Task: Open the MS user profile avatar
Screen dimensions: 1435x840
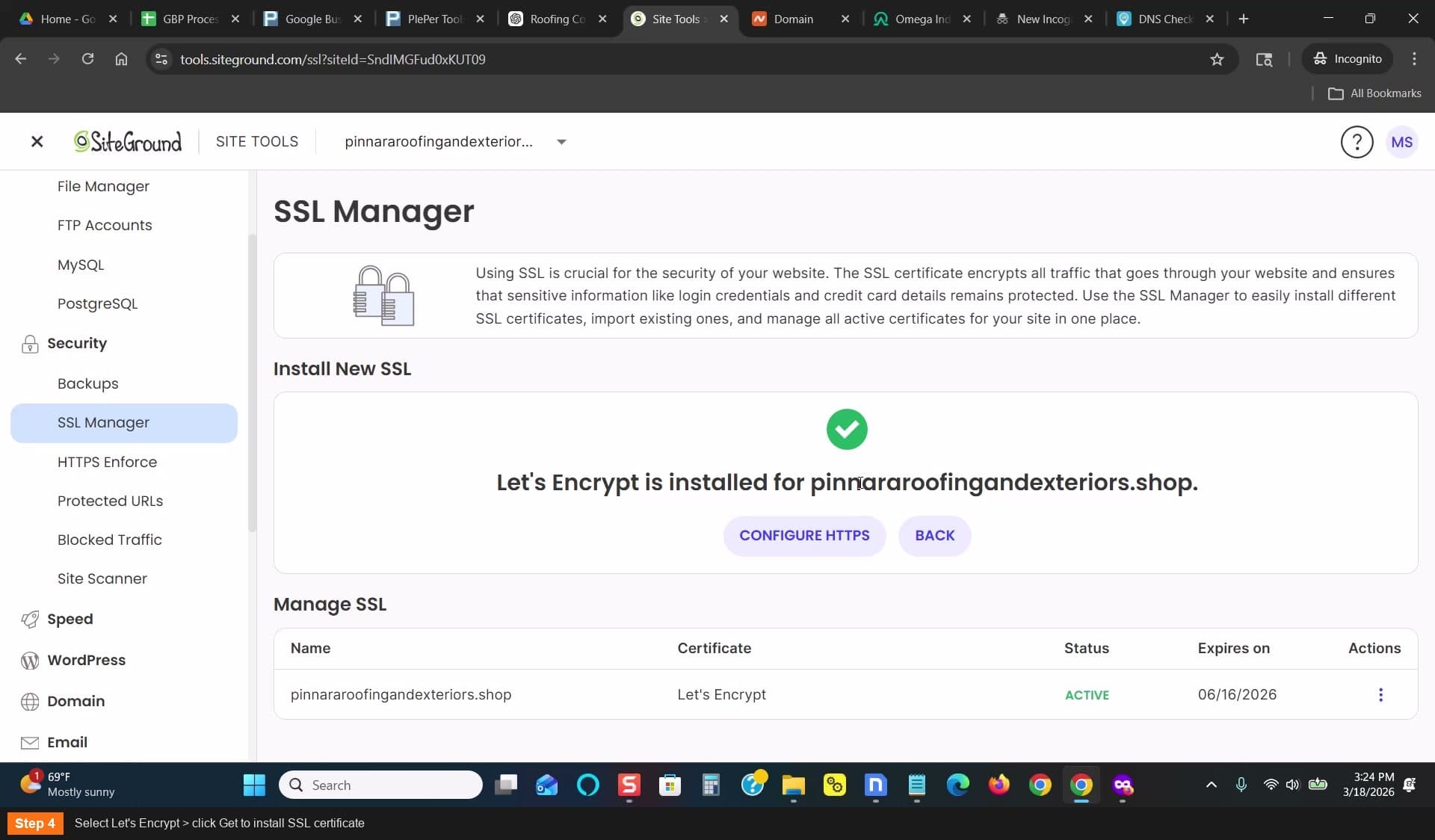Action: click(1401, 142)
